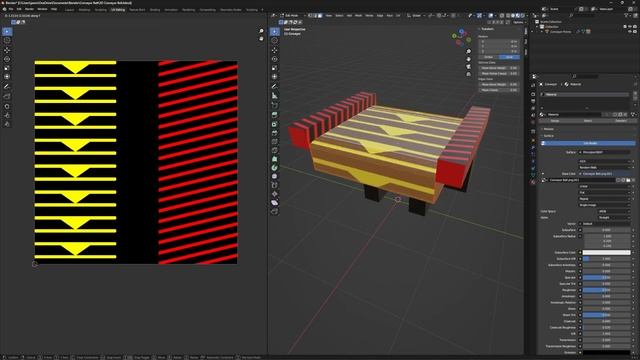
Task: Open the Mesh menu in 3D viewport
Action: 358,16
